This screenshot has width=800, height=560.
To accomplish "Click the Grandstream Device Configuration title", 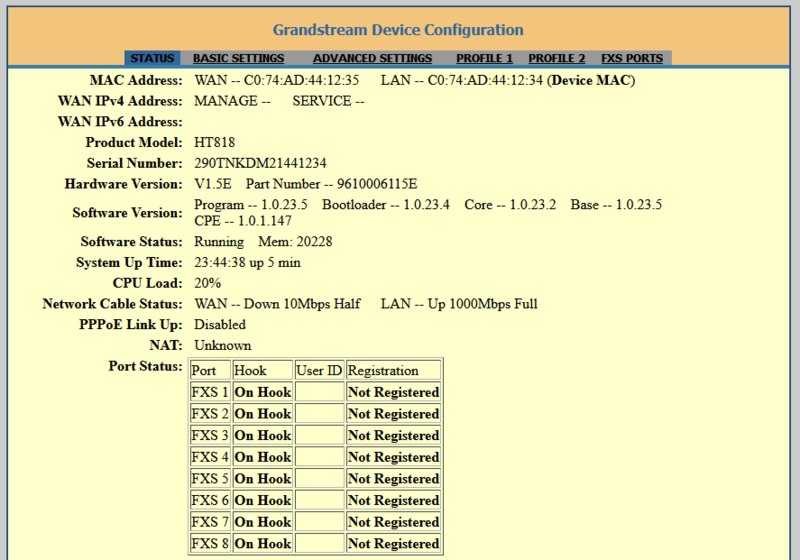I will pos(398,30).
